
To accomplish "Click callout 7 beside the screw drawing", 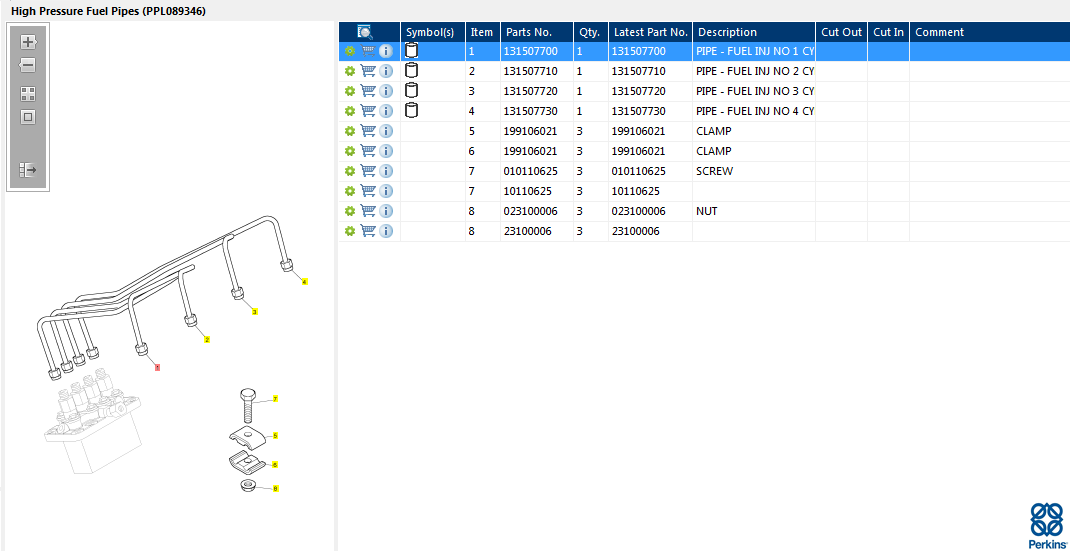I will (x=275, y=399).
